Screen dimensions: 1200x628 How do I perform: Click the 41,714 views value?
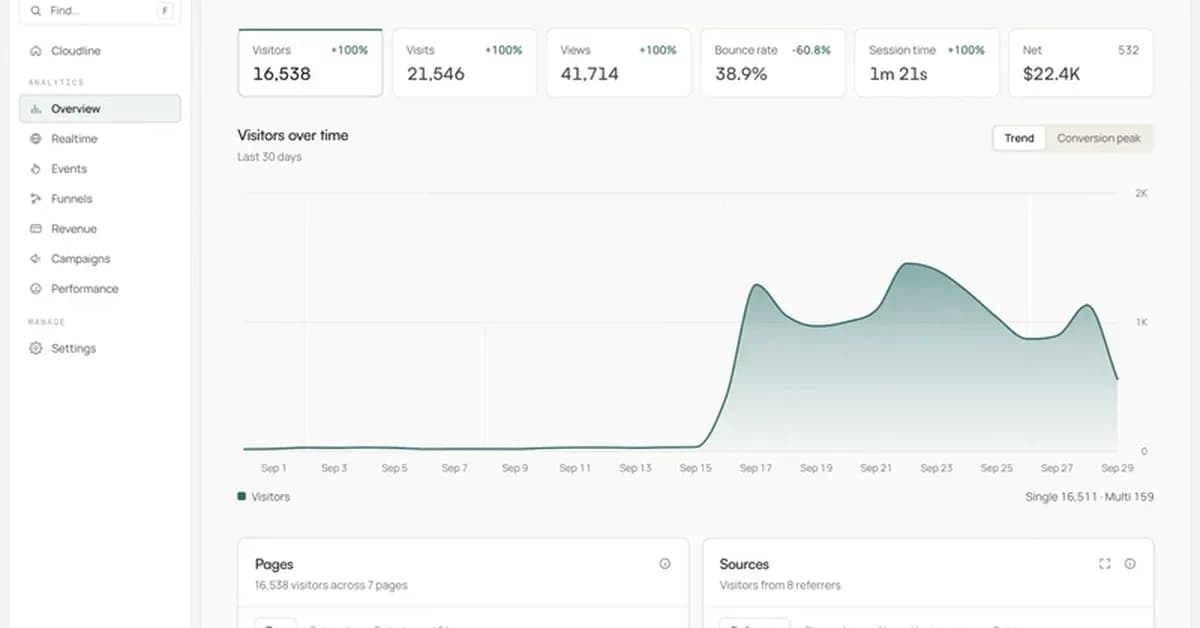pos(589,74)
